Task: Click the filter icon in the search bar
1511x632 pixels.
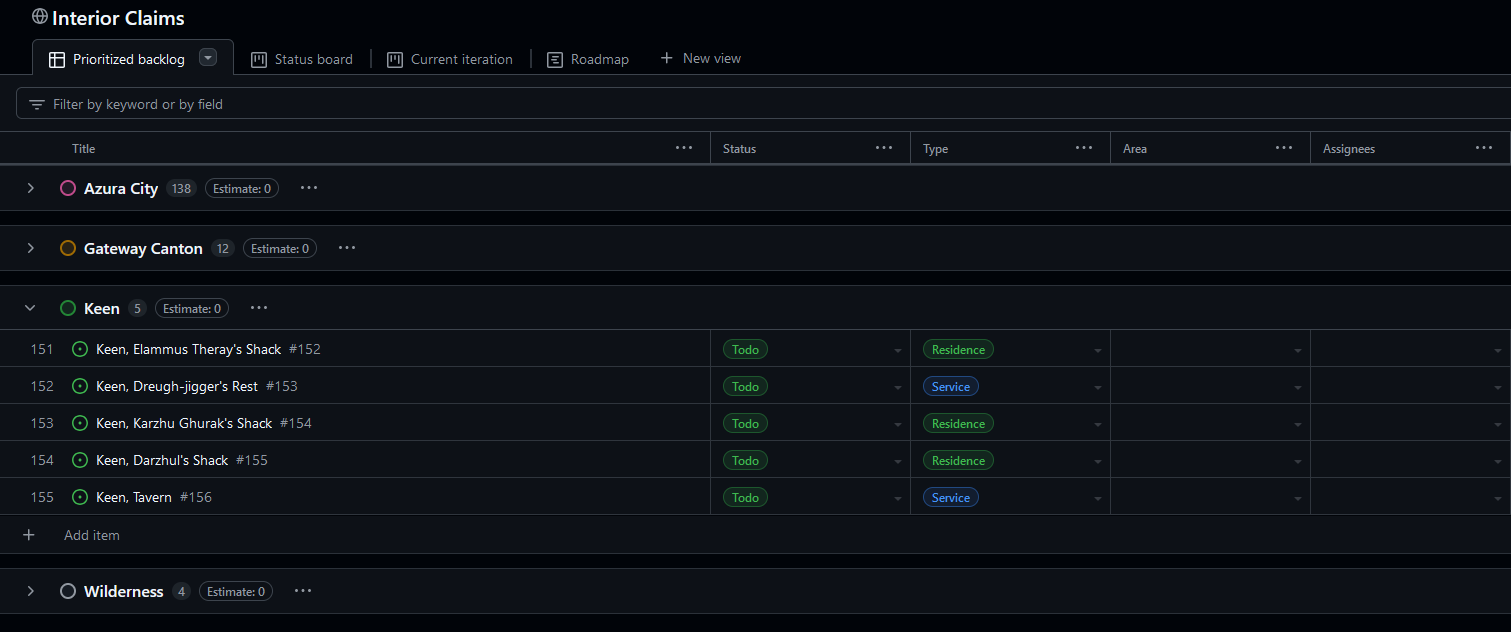Action: click(37, 104)
